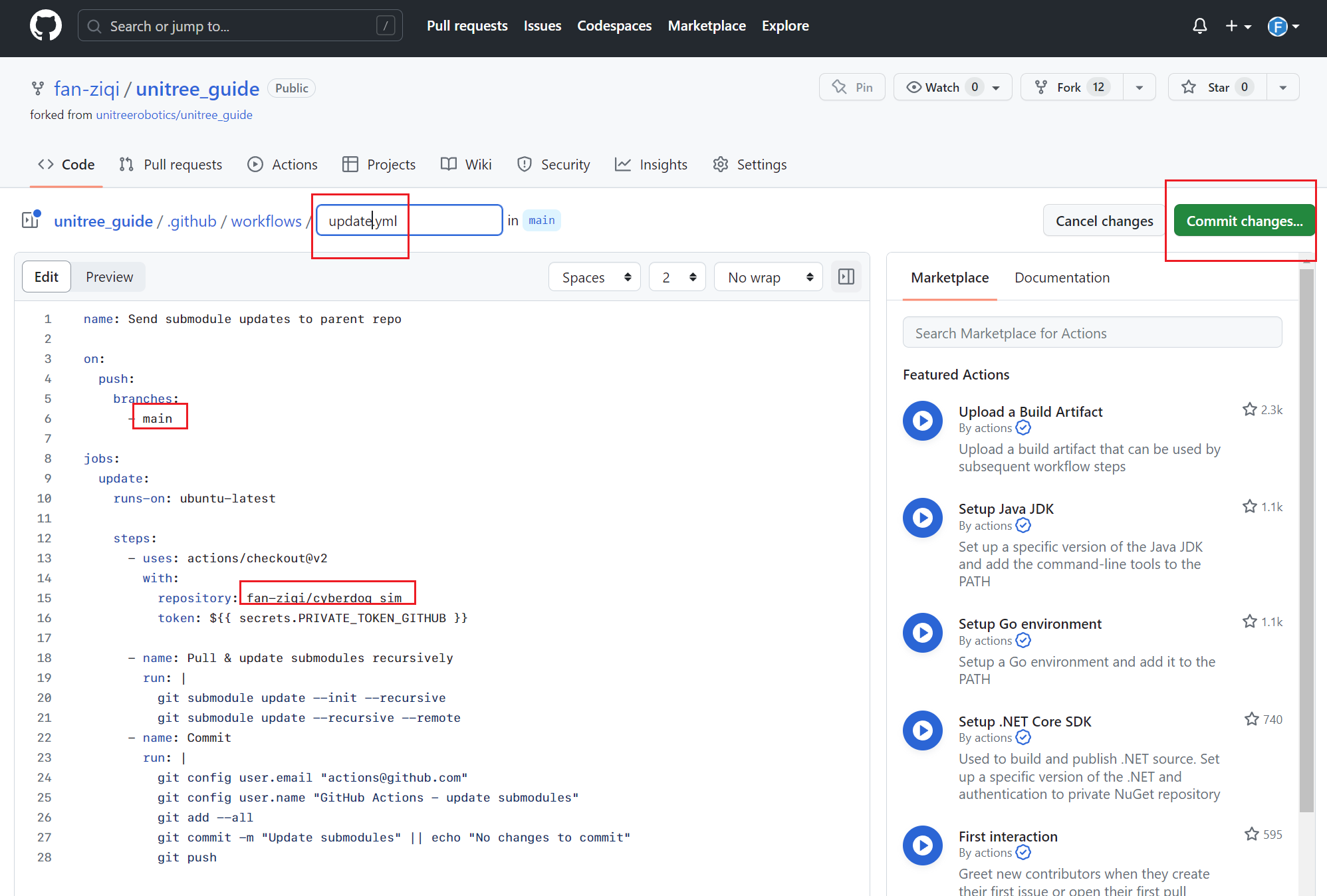The width and height of the screenshot is (1327, 896).
Task: Open Upload a Build Artifact action
Action: pyautogui.click(x=1030, y=411)
